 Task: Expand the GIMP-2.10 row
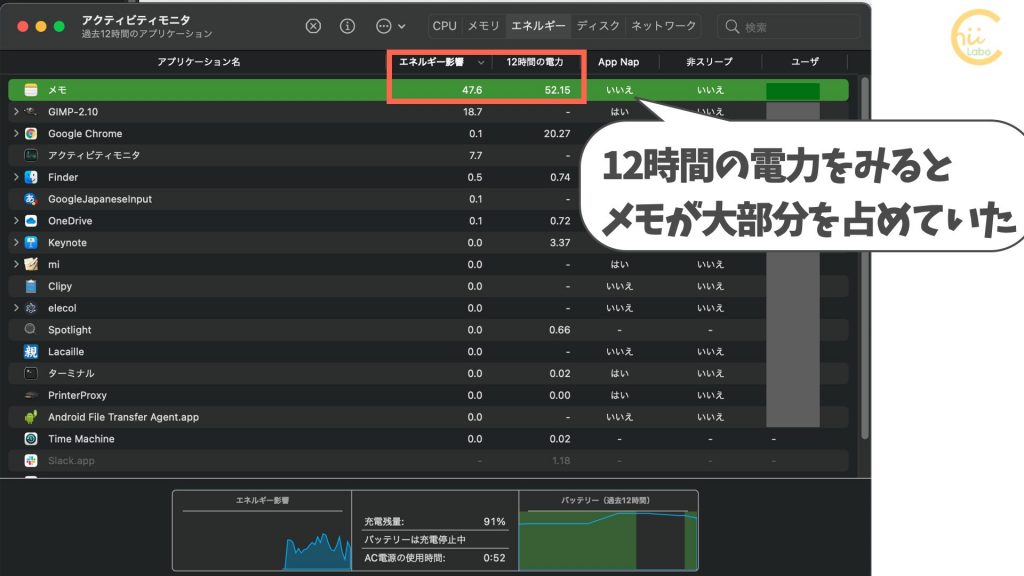point(16,112)
